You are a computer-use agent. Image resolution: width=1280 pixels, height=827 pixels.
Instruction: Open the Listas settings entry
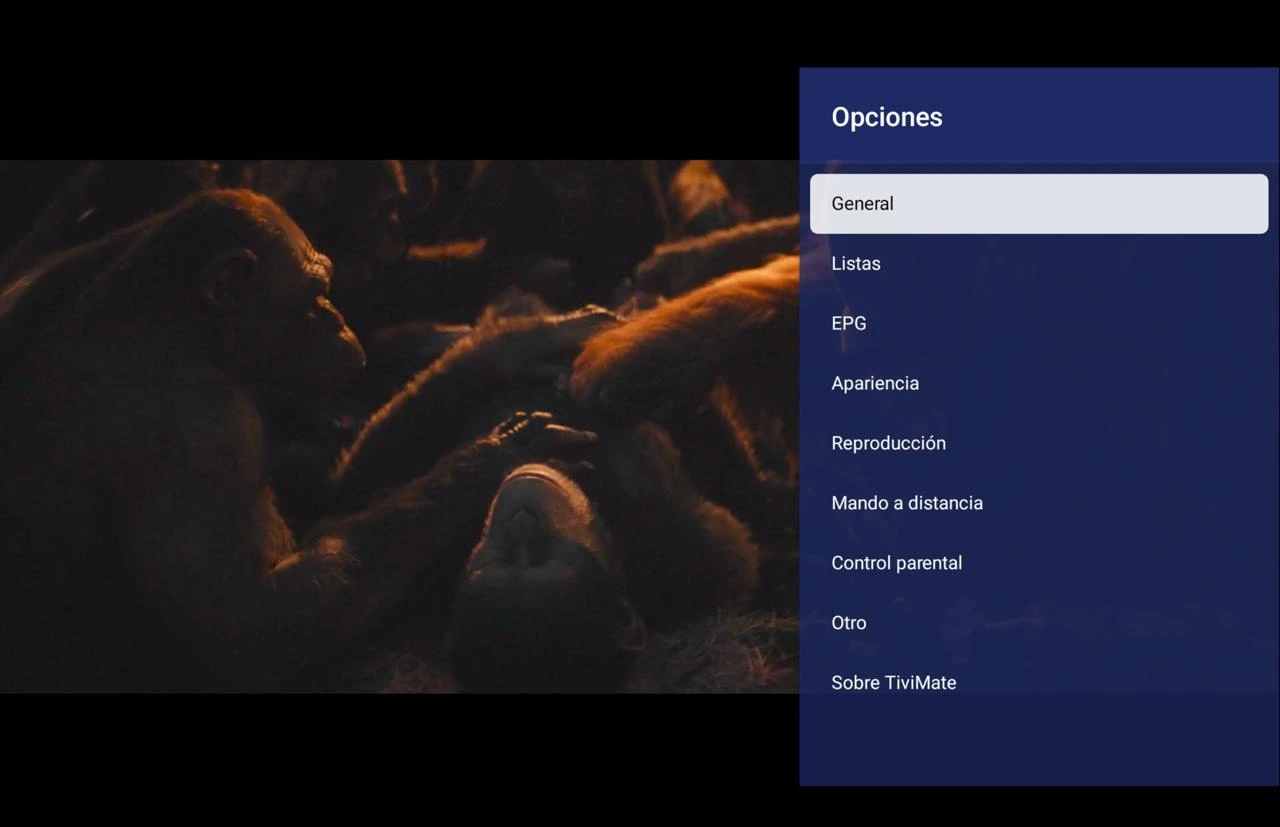1039,264
